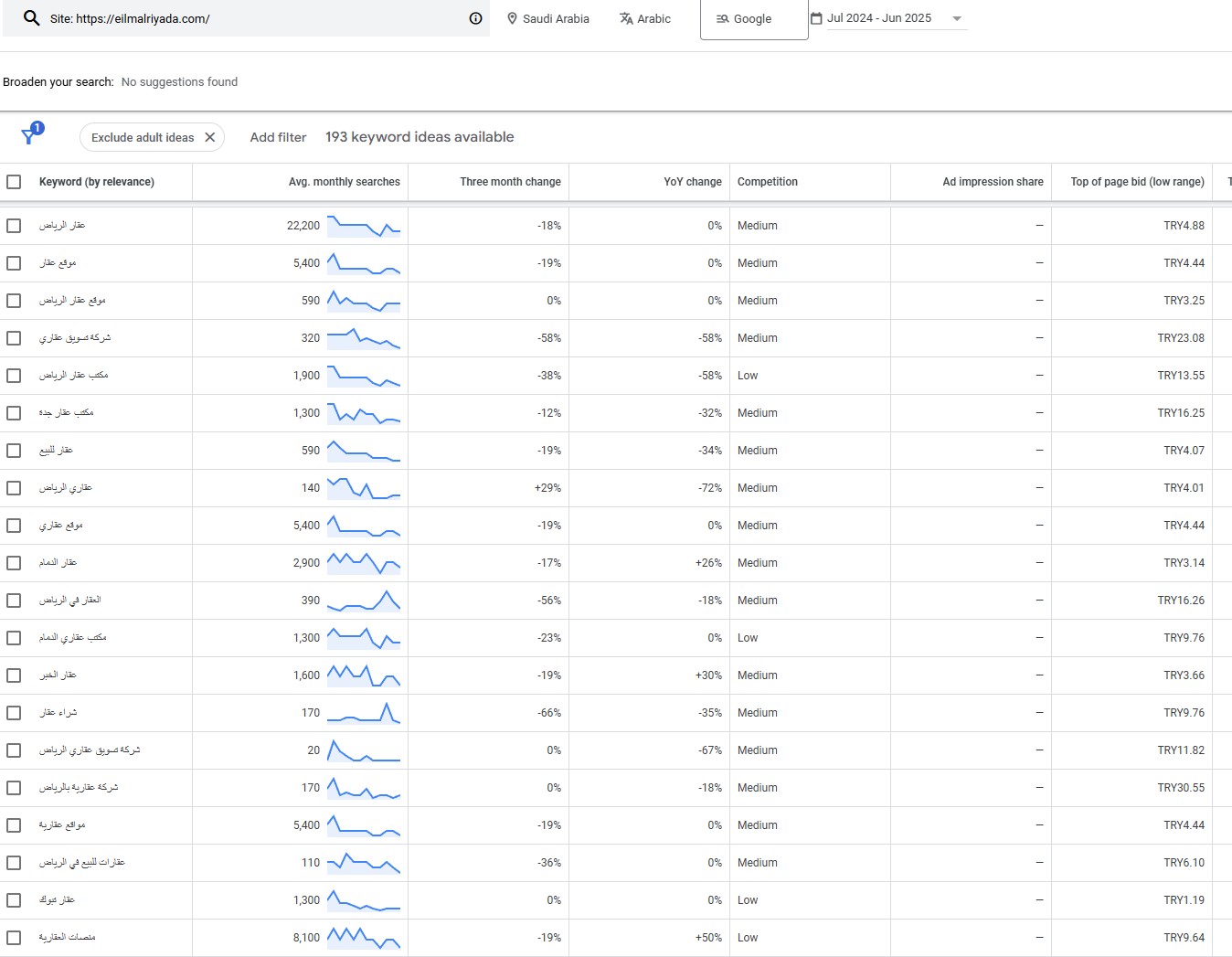
Task: Sort by Avg. monthly searches column
Action: [x=344, y=182]
